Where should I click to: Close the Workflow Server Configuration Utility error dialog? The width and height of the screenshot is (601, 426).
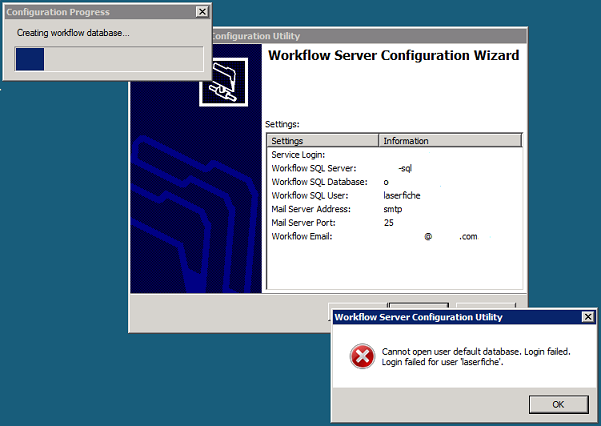point(588,317)
